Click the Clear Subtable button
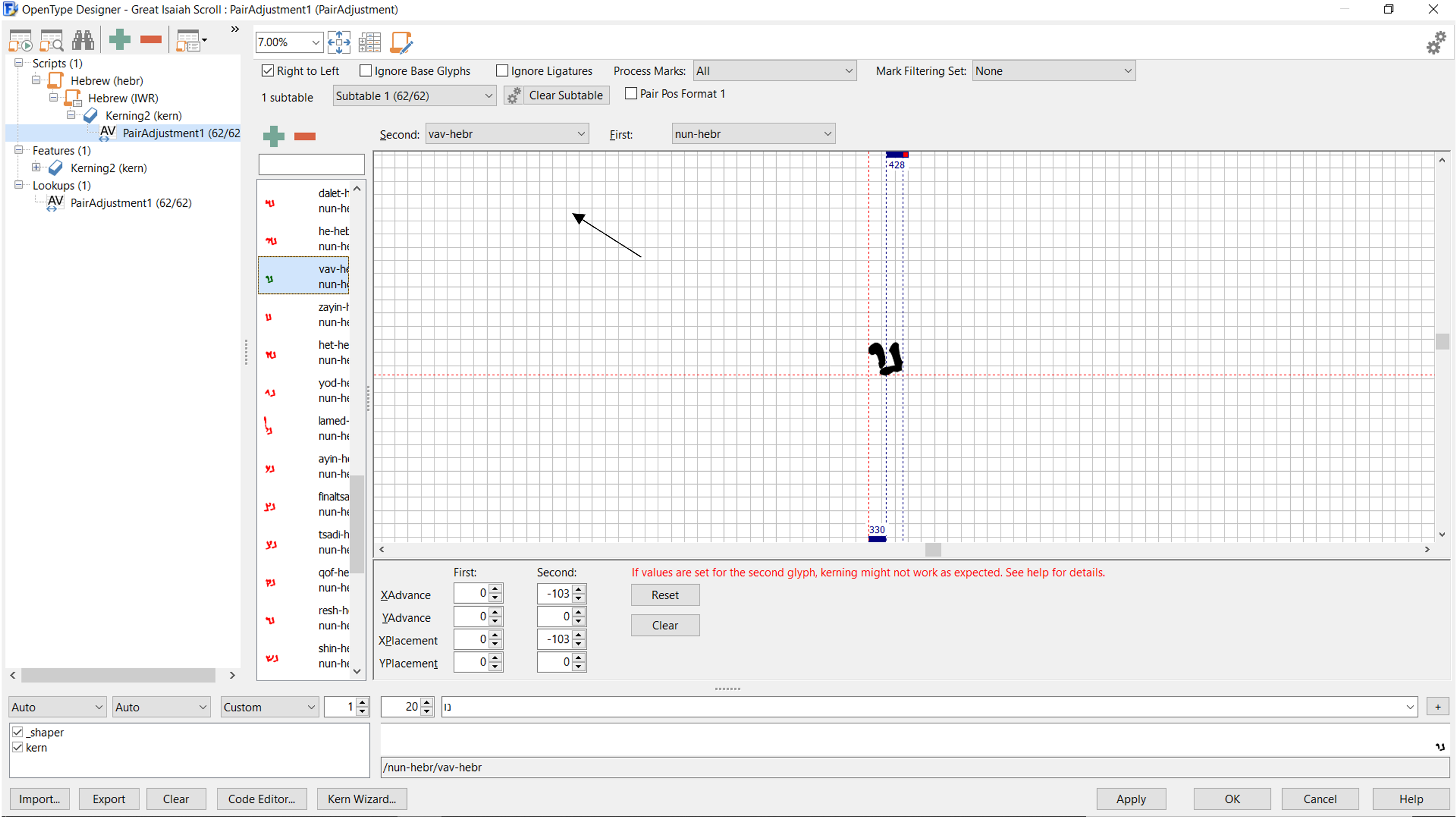 tap(566, 95)
